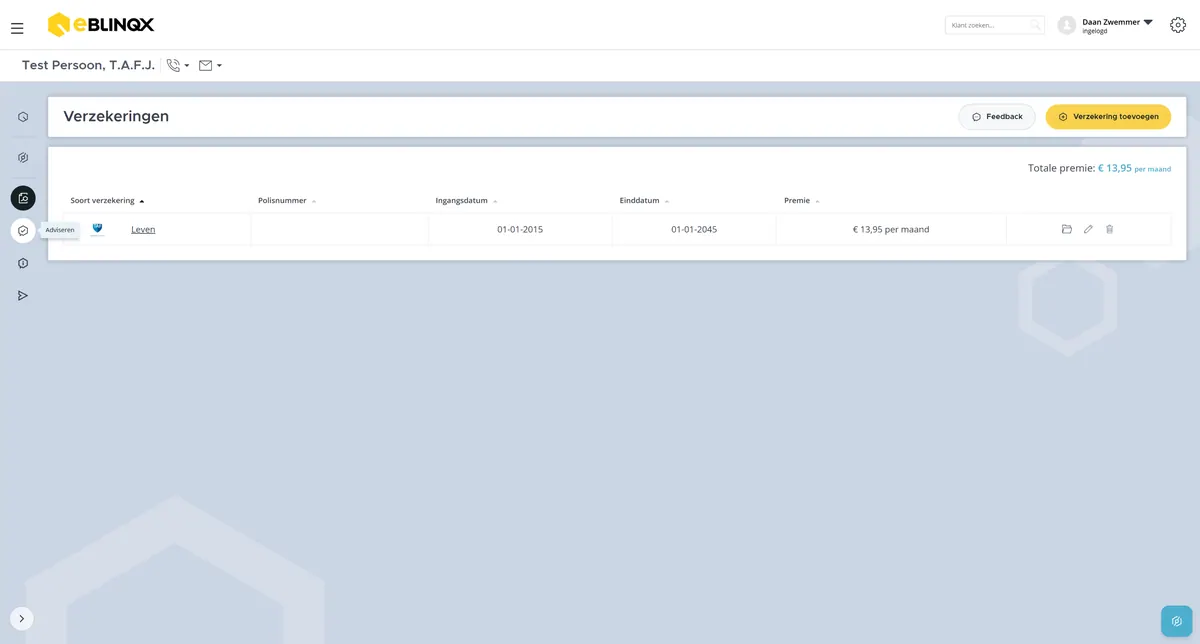Delete the Leven insurance with trash icon
The height and width of the screenshot is (644, 1200).
point(1109,229)
